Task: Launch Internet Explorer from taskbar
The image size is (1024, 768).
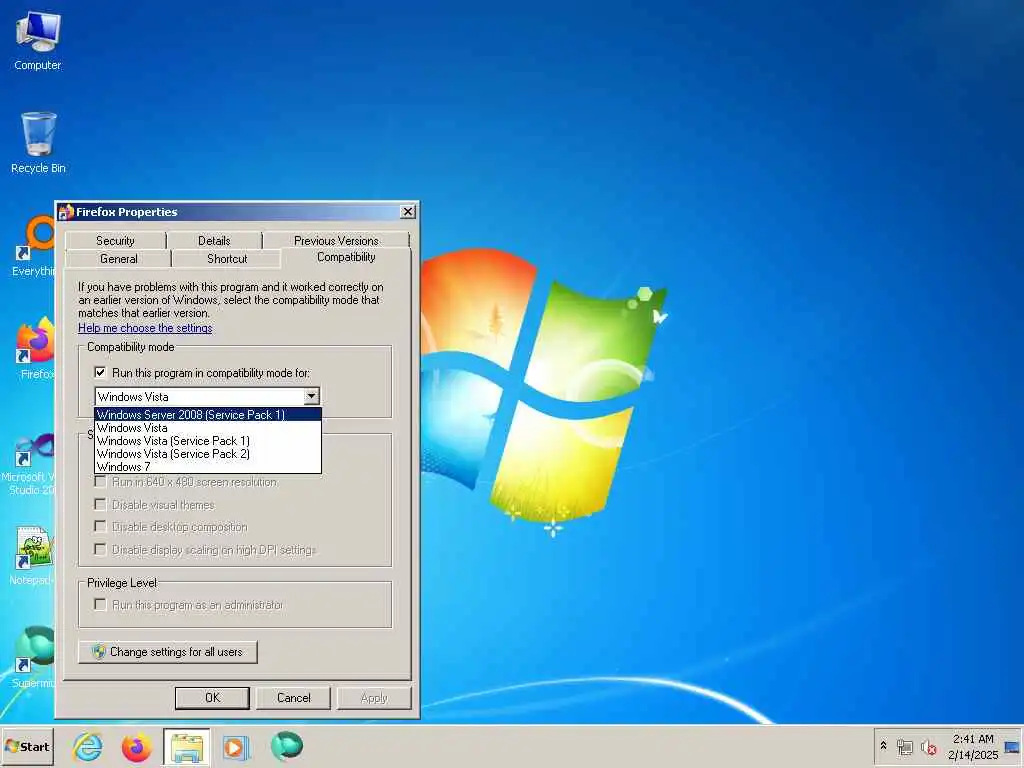Action: pyautogui.click(x=88, y=746)
